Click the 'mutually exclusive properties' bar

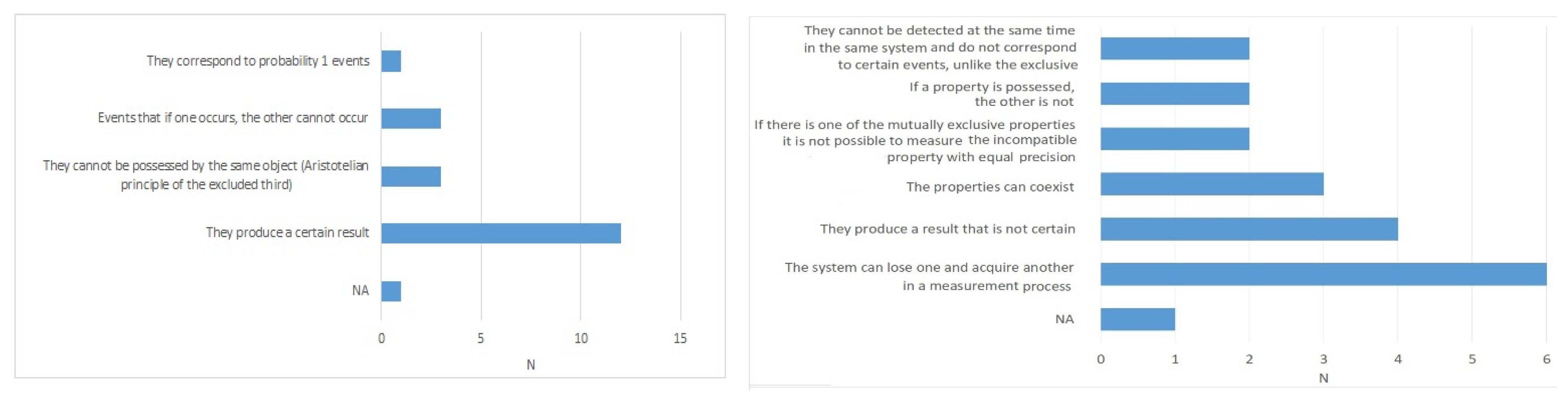[1175, 139]
